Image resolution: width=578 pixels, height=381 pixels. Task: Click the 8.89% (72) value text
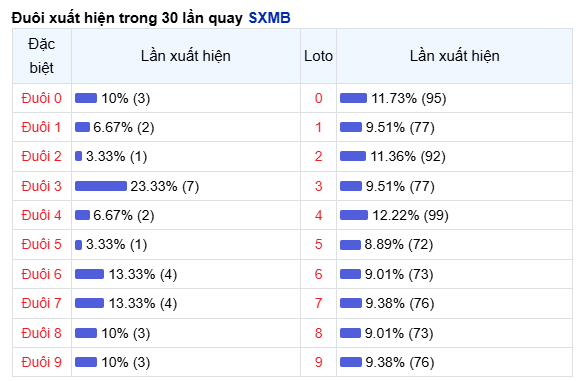[398, 244]
